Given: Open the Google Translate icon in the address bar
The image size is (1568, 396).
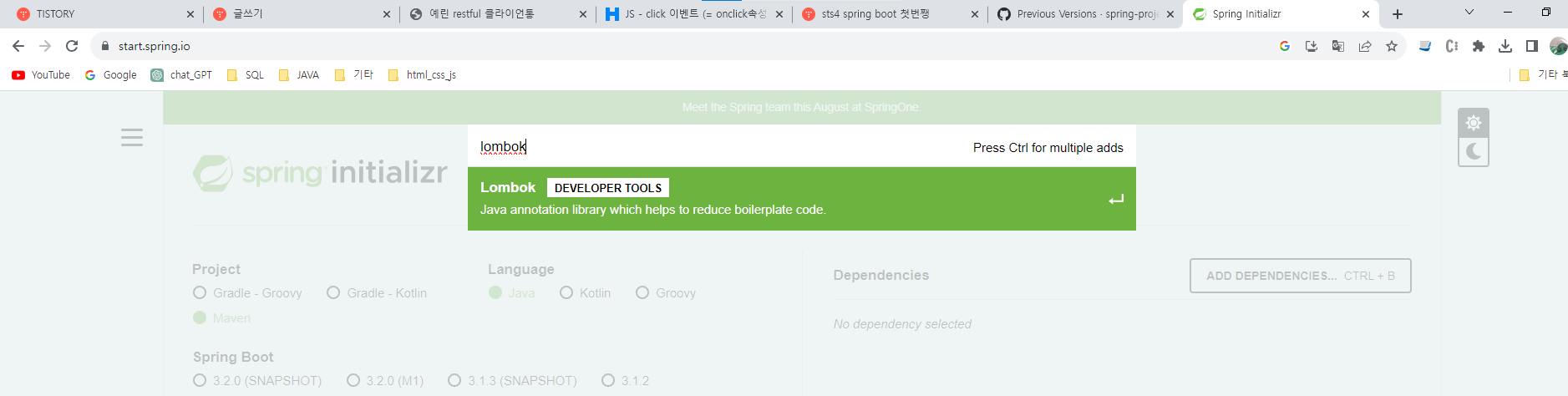Looking at the screenshot, I should point(1338,46).
